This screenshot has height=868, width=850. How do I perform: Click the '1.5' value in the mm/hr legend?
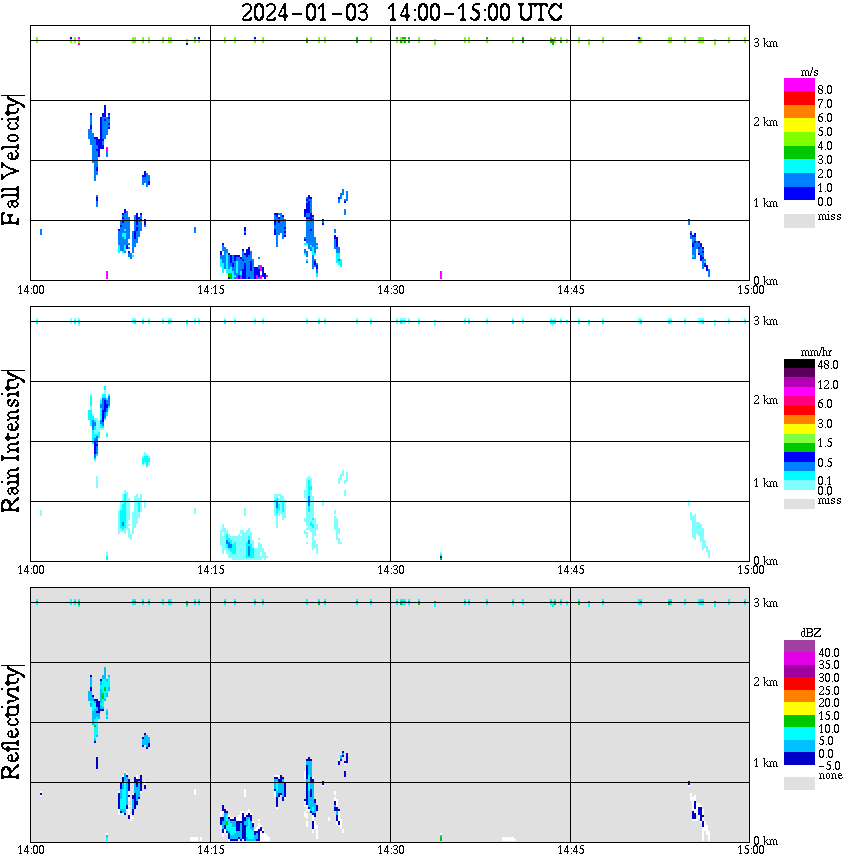825,442
